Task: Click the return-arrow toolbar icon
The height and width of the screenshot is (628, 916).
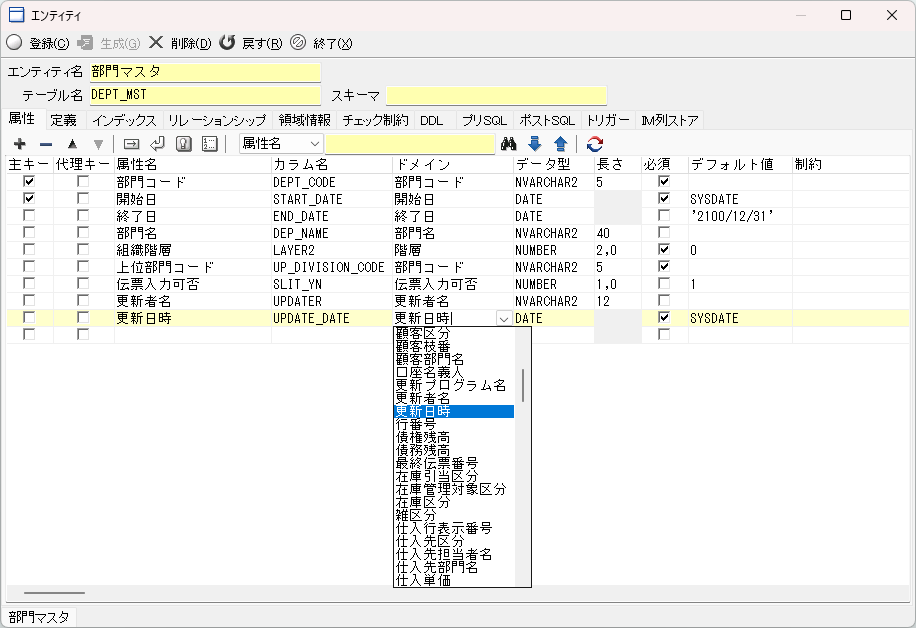Action: point(157,144)
